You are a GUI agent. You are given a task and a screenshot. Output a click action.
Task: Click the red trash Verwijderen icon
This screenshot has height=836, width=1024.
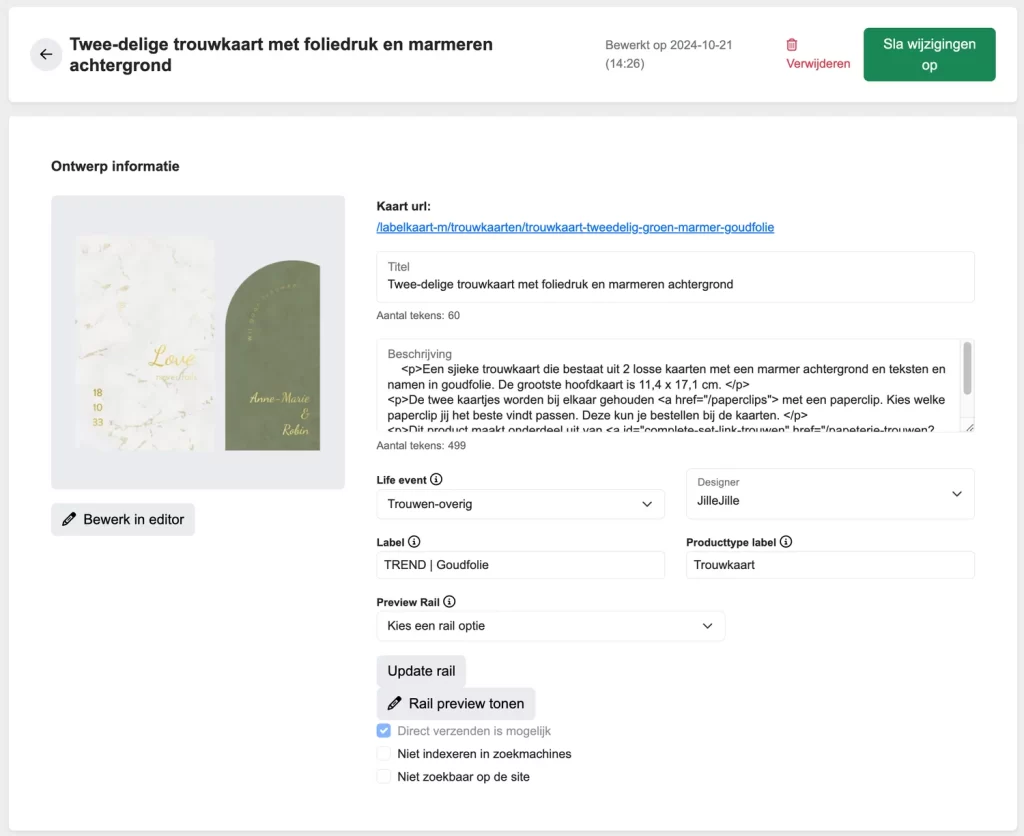(x=792, y=45)
